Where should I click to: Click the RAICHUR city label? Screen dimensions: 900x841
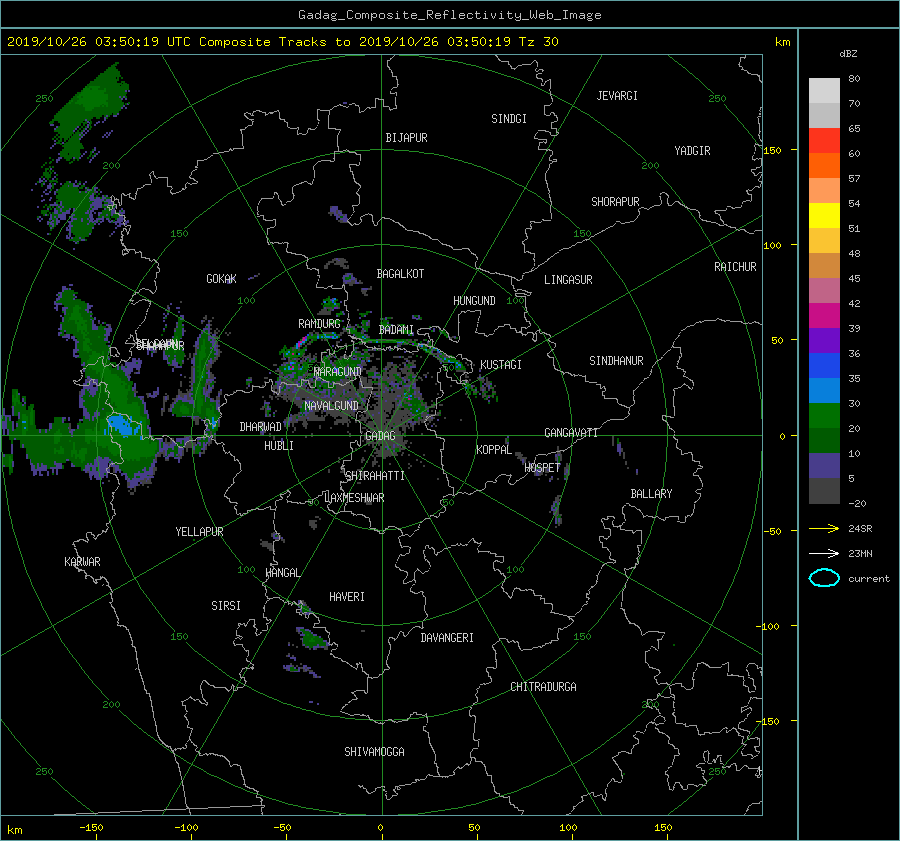click(735, 267)
